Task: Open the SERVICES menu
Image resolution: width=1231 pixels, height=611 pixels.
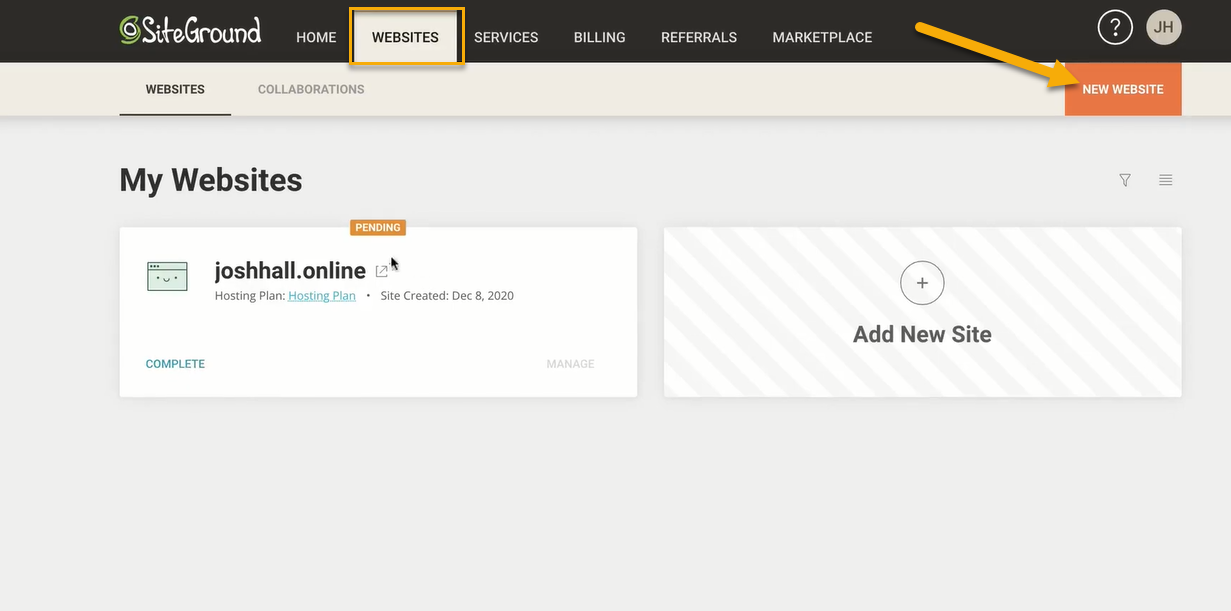Action: [x=506, y=37]
